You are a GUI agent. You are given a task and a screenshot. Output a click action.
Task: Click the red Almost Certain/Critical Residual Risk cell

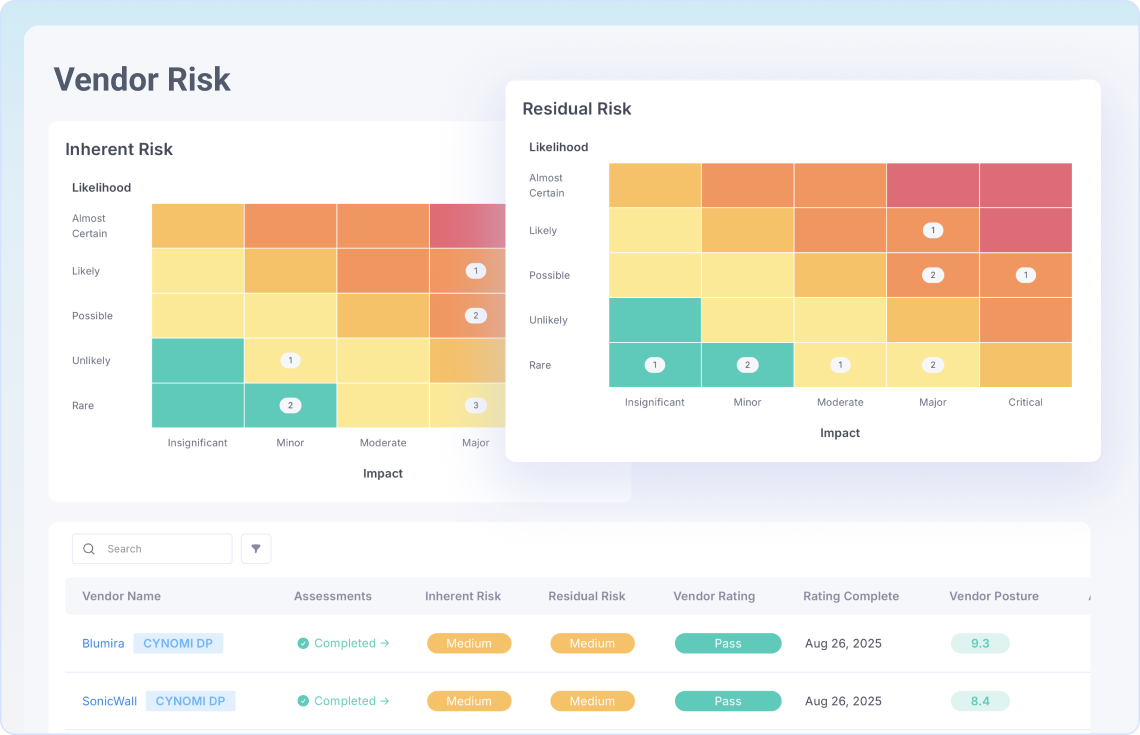pyautogui.click(x=1025, y=185)
